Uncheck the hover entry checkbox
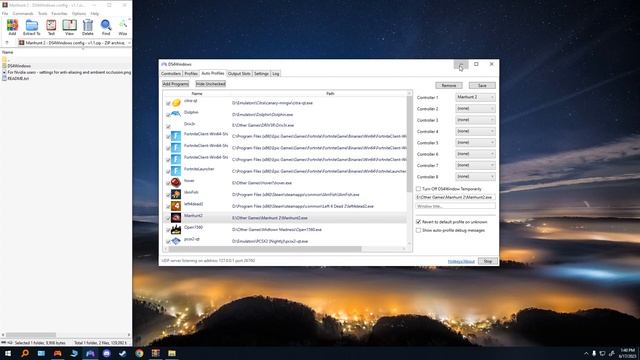 coord(168,183)
